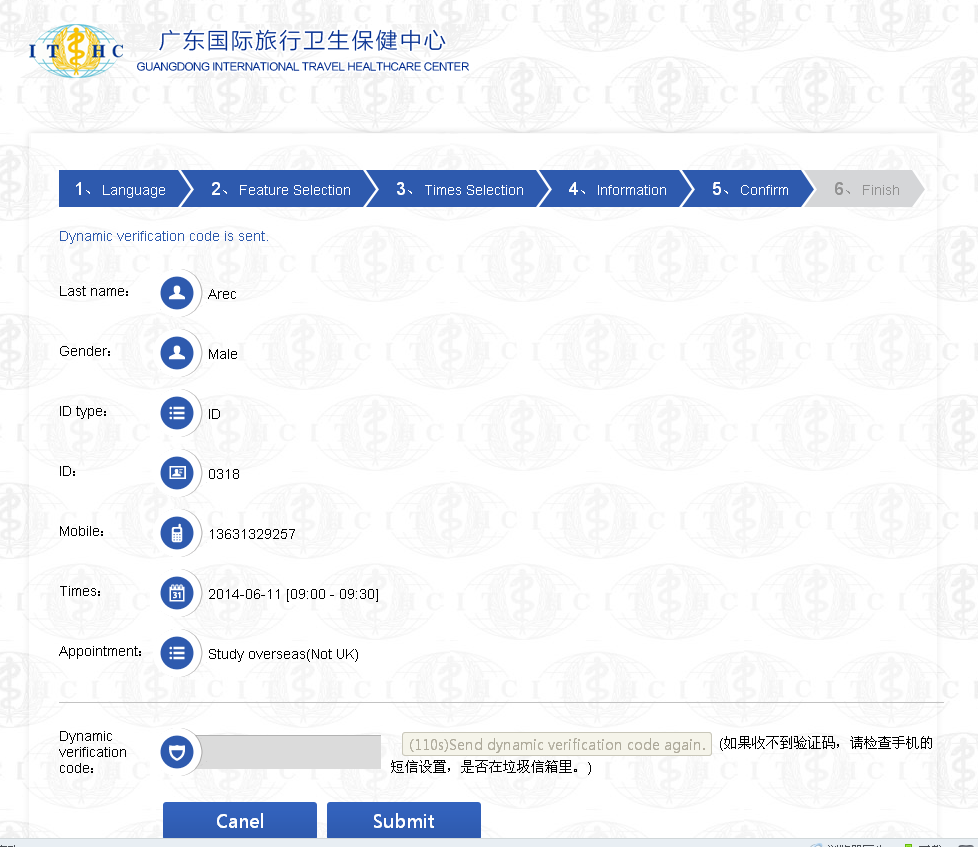Click the ID card icon beside 0318
Screen dimensions: 978x847
click(177, 473)
